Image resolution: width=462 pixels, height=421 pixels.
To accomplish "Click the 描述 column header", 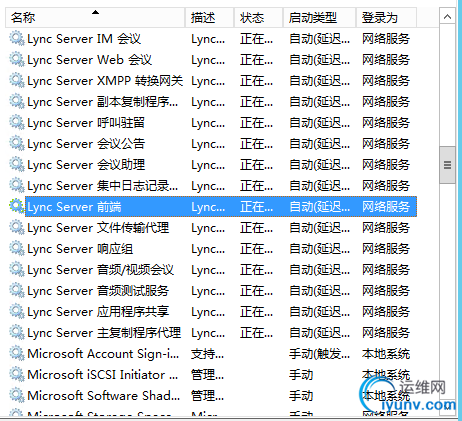I will click(x=209, y=17).
